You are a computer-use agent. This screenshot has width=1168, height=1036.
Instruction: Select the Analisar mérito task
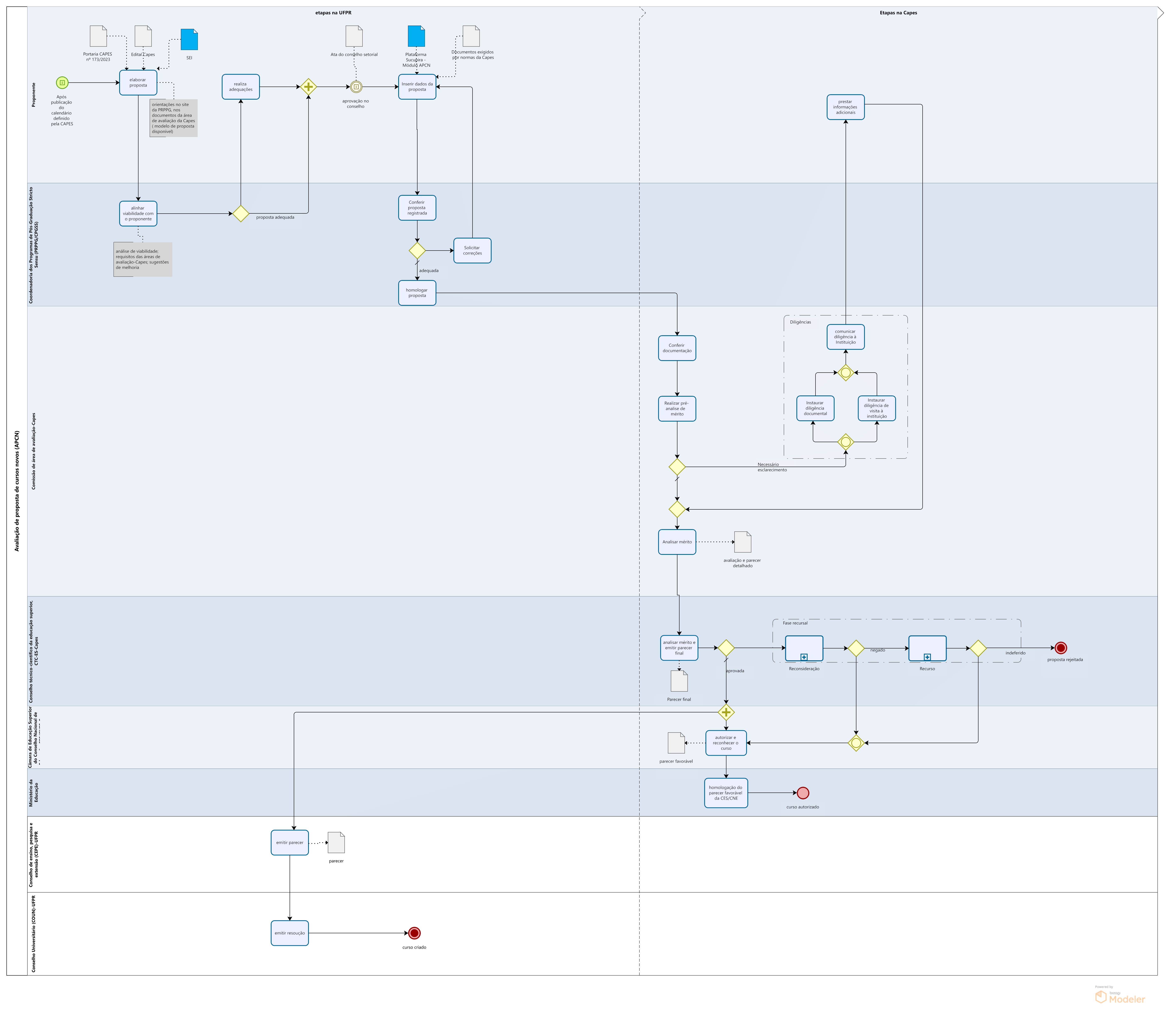[x=677, y=542]
